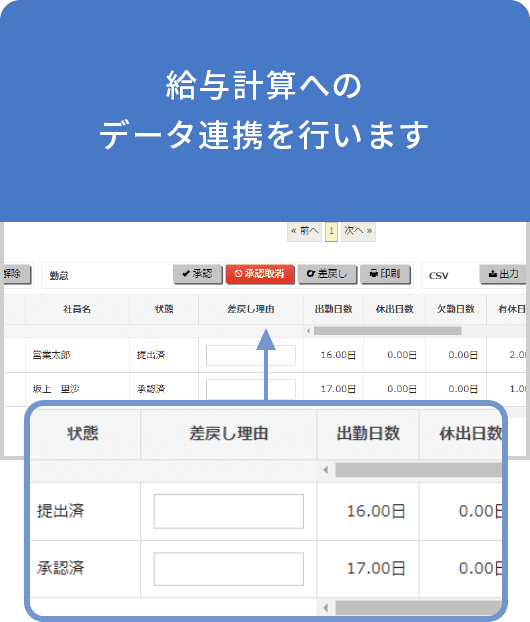
Task: Click the 承認 approve button
Action: pos(198,274)
